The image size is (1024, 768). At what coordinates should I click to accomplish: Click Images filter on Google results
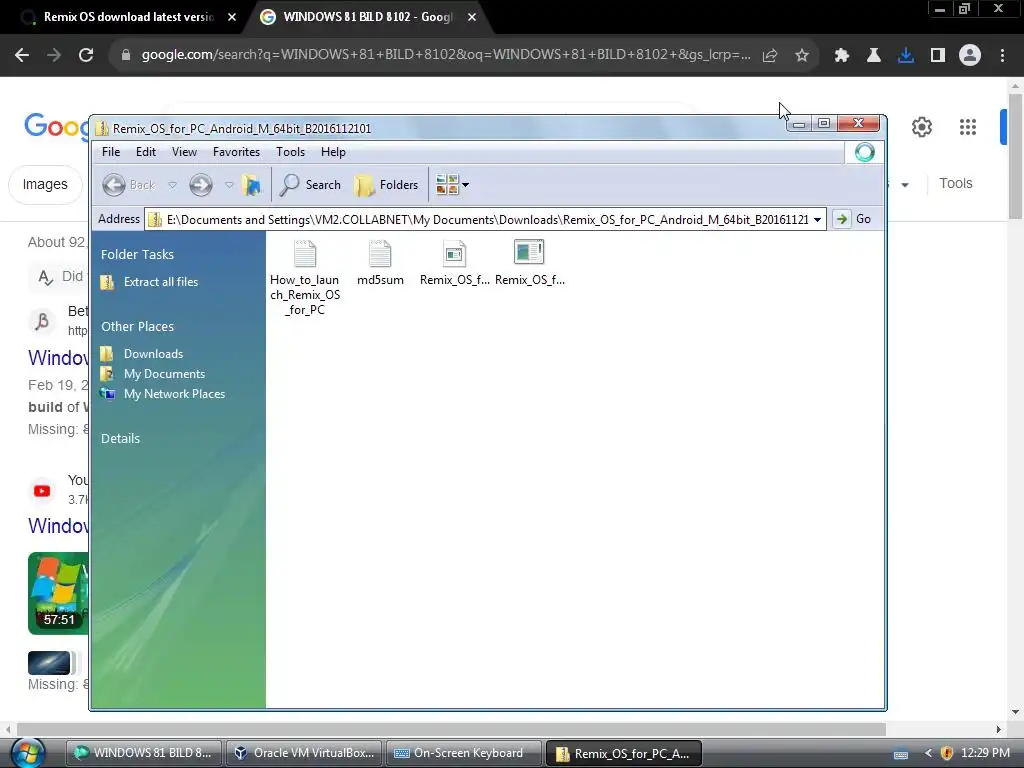click(x=45, y=185)
